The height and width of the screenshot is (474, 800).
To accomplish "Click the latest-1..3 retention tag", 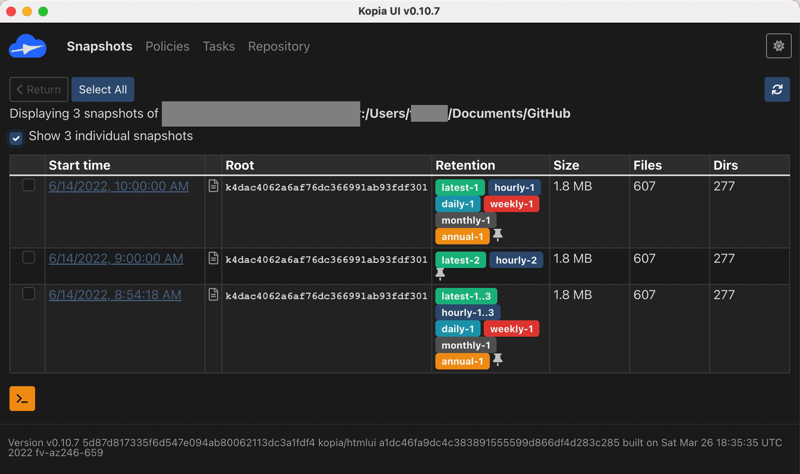I will (x=466, y=296).
